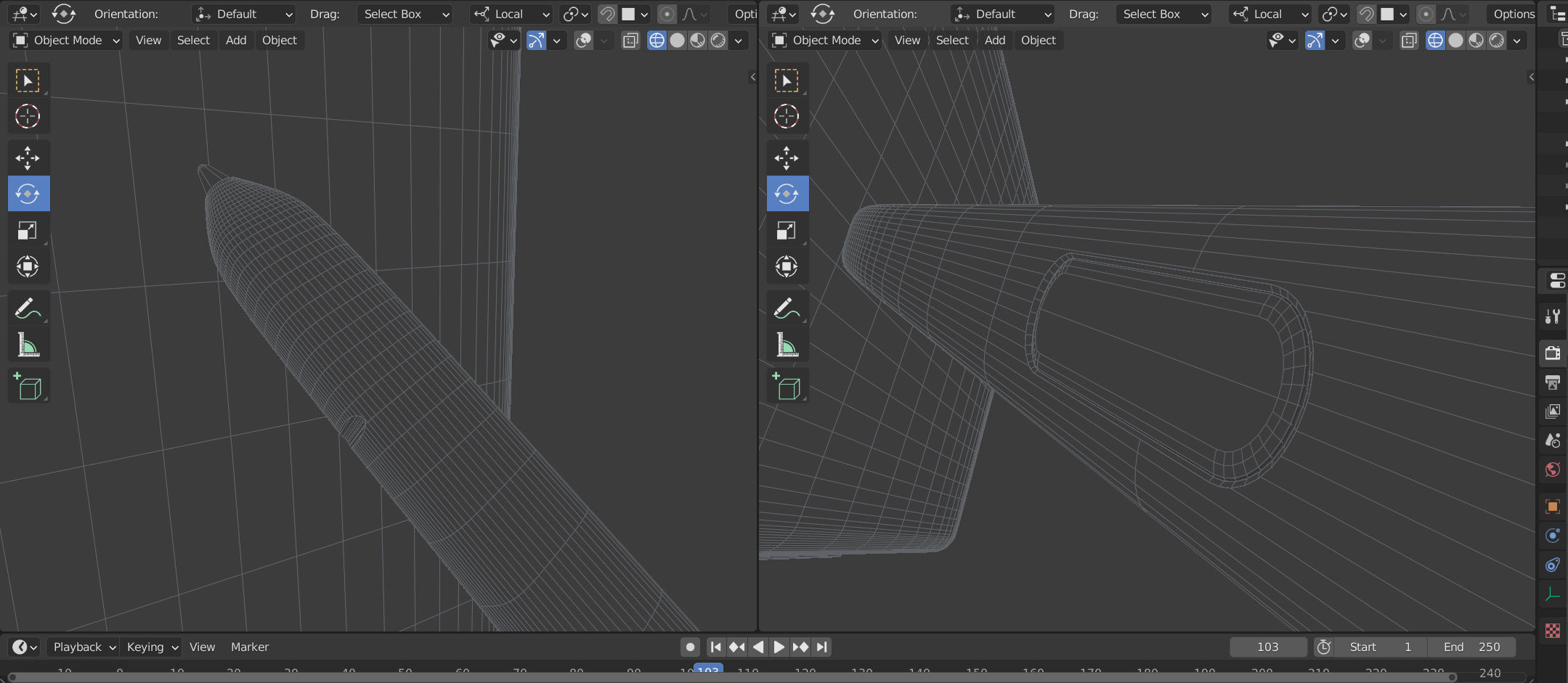This screenshot has width=1568, height=683.
Task: Play the animation forward
Action: [779, 647]
